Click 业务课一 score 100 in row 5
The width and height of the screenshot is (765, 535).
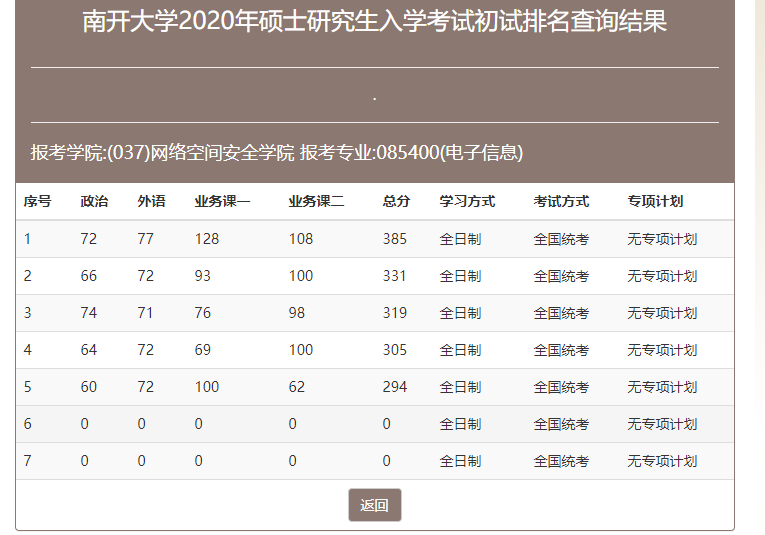[207, 387]
